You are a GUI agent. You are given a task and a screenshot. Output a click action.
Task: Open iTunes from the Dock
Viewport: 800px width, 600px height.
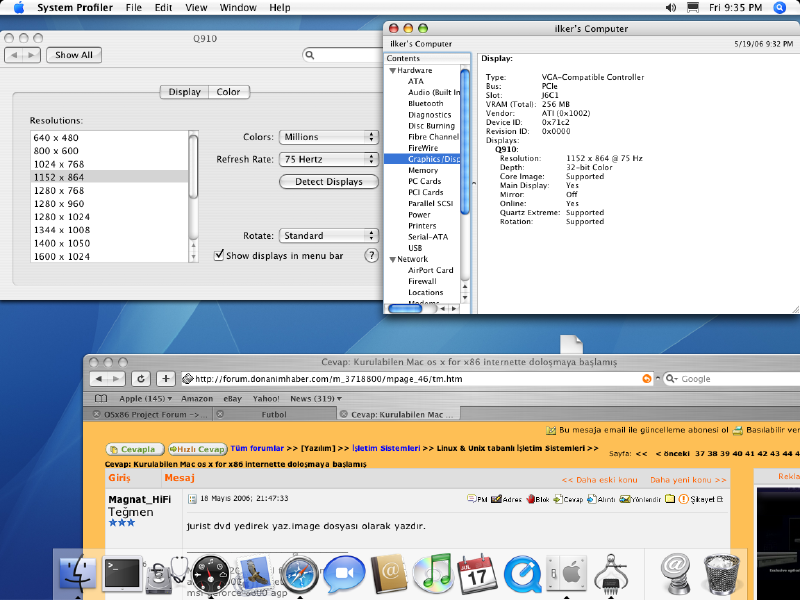coord(433,574)
